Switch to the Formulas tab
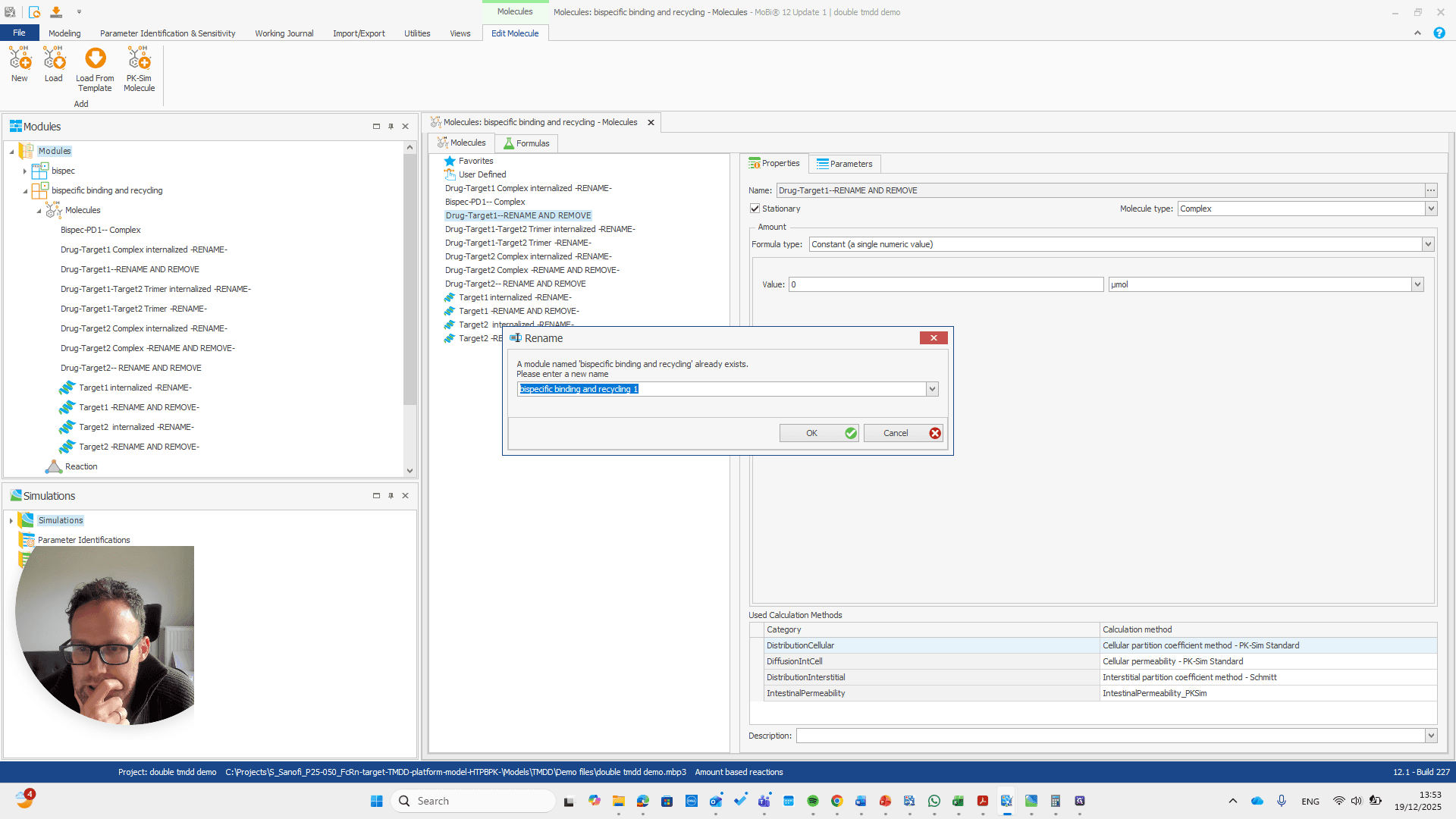The width and height of the screenshot is (1456, 819). (x=526, y=143)
